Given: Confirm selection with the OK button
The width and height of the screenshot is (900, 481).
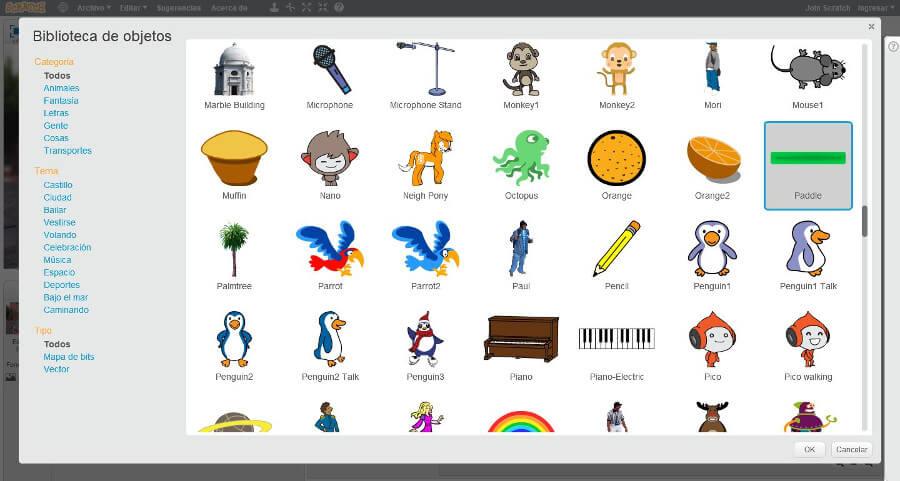Looking at the screenshot, I should point(810,449).
